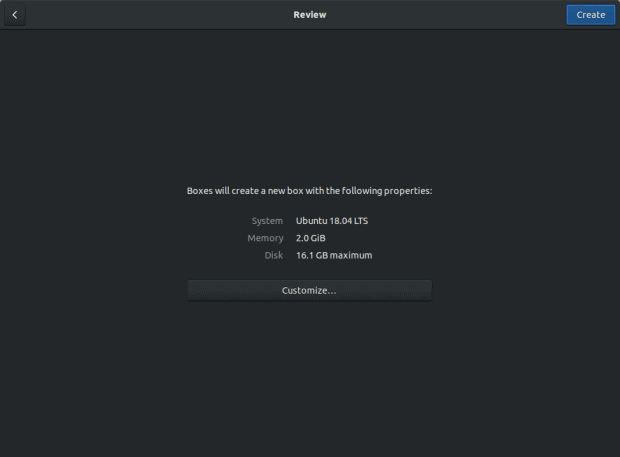Adjust box resources via Customize
The image size is (620, 457).
click(309, 291)
